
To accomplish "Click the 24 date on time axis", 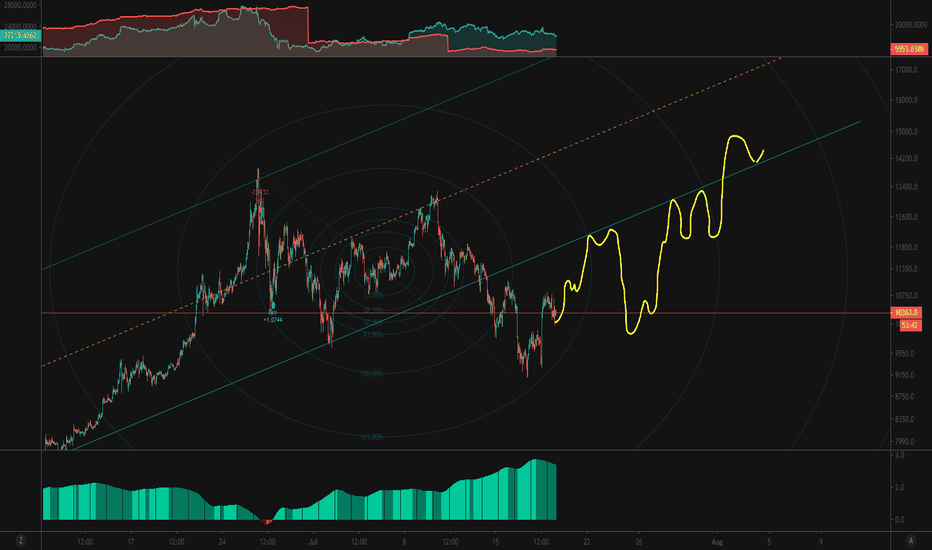I will tap(222, 542).
